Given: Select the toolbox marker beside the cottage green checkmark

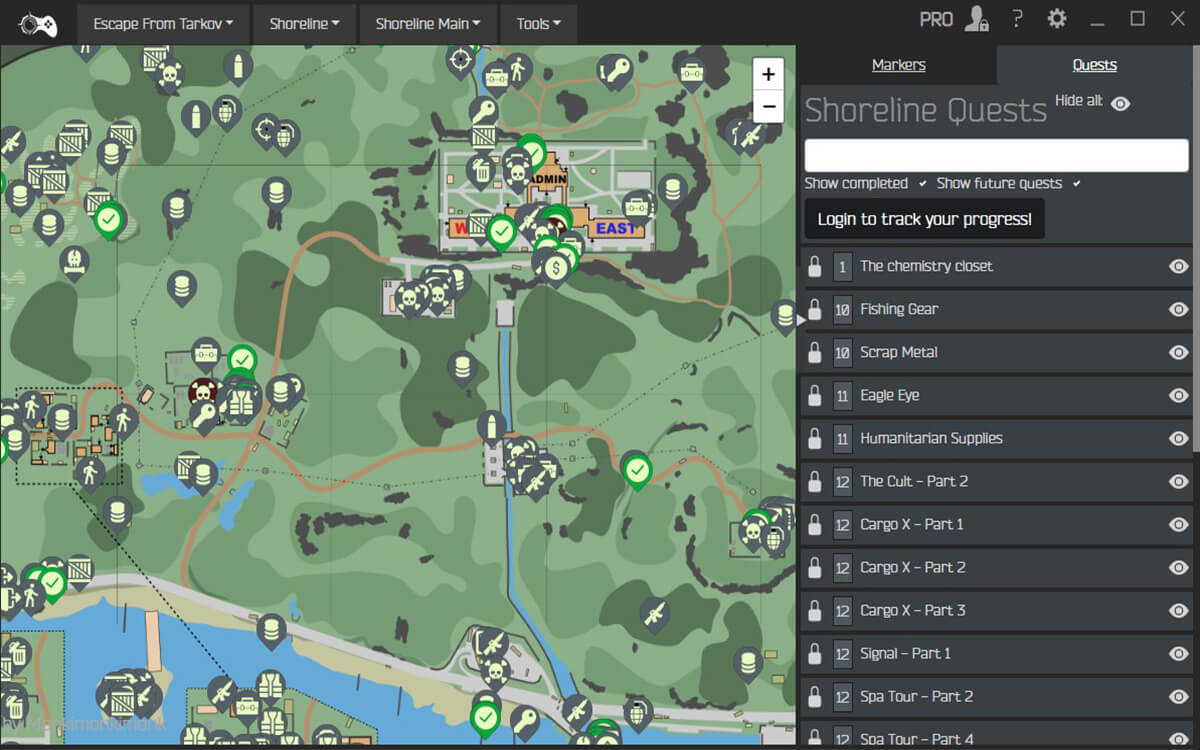Looking at the screenshot, I should 206,352.
